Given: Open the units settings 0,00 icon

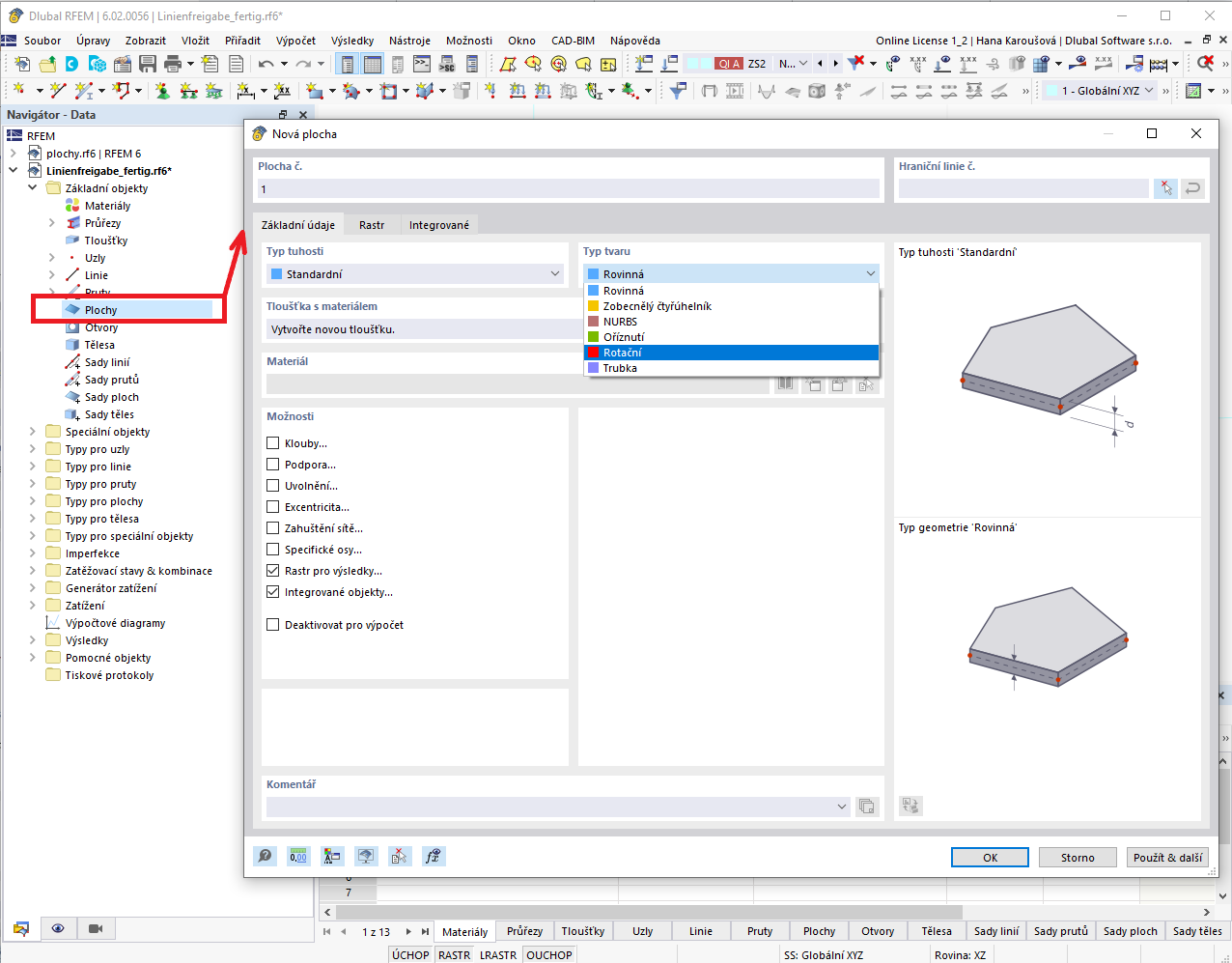Looking at the screenshot, I should pyautogui.click(x=298, y=856).
